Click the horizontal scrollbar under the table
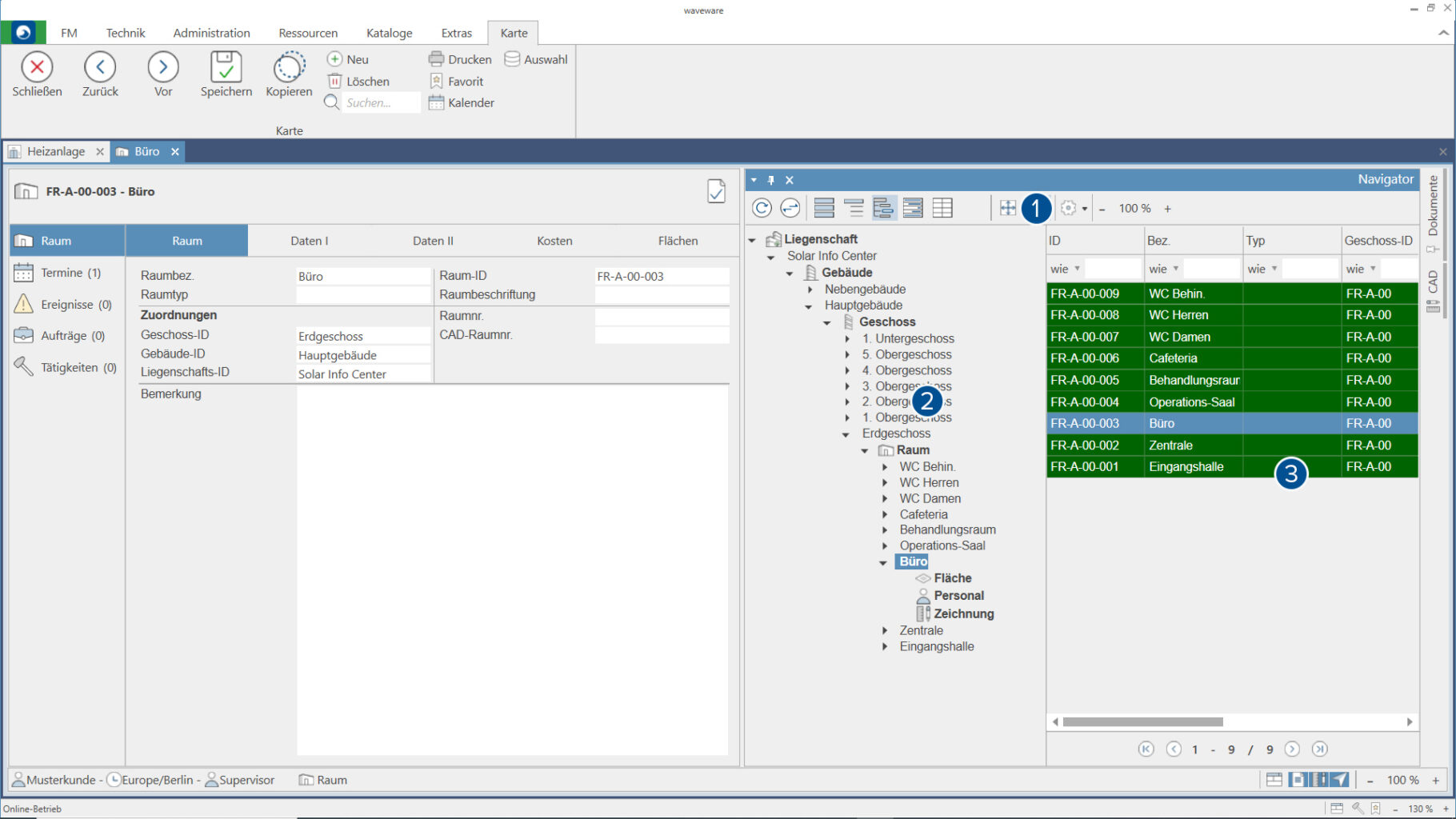The height and width of the screenshot is (819, 1456). 1142,722
